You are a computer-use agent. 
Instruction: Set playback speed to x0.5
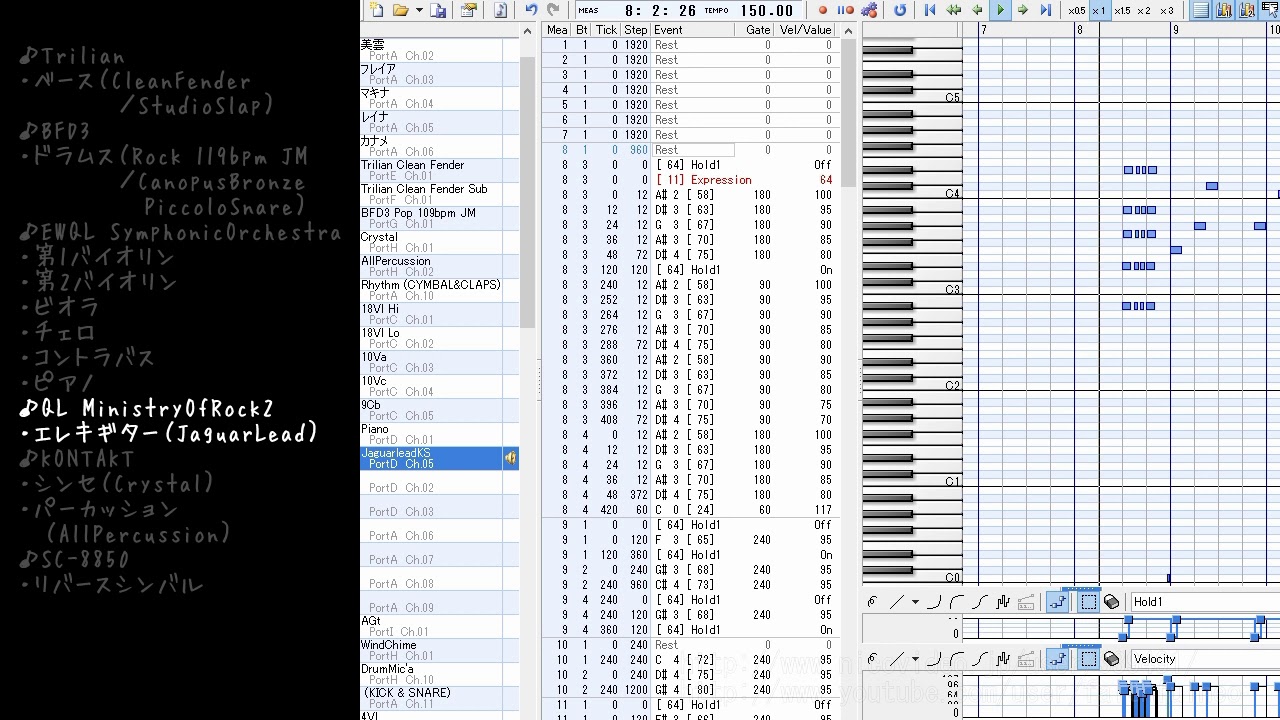(1076, 10)
